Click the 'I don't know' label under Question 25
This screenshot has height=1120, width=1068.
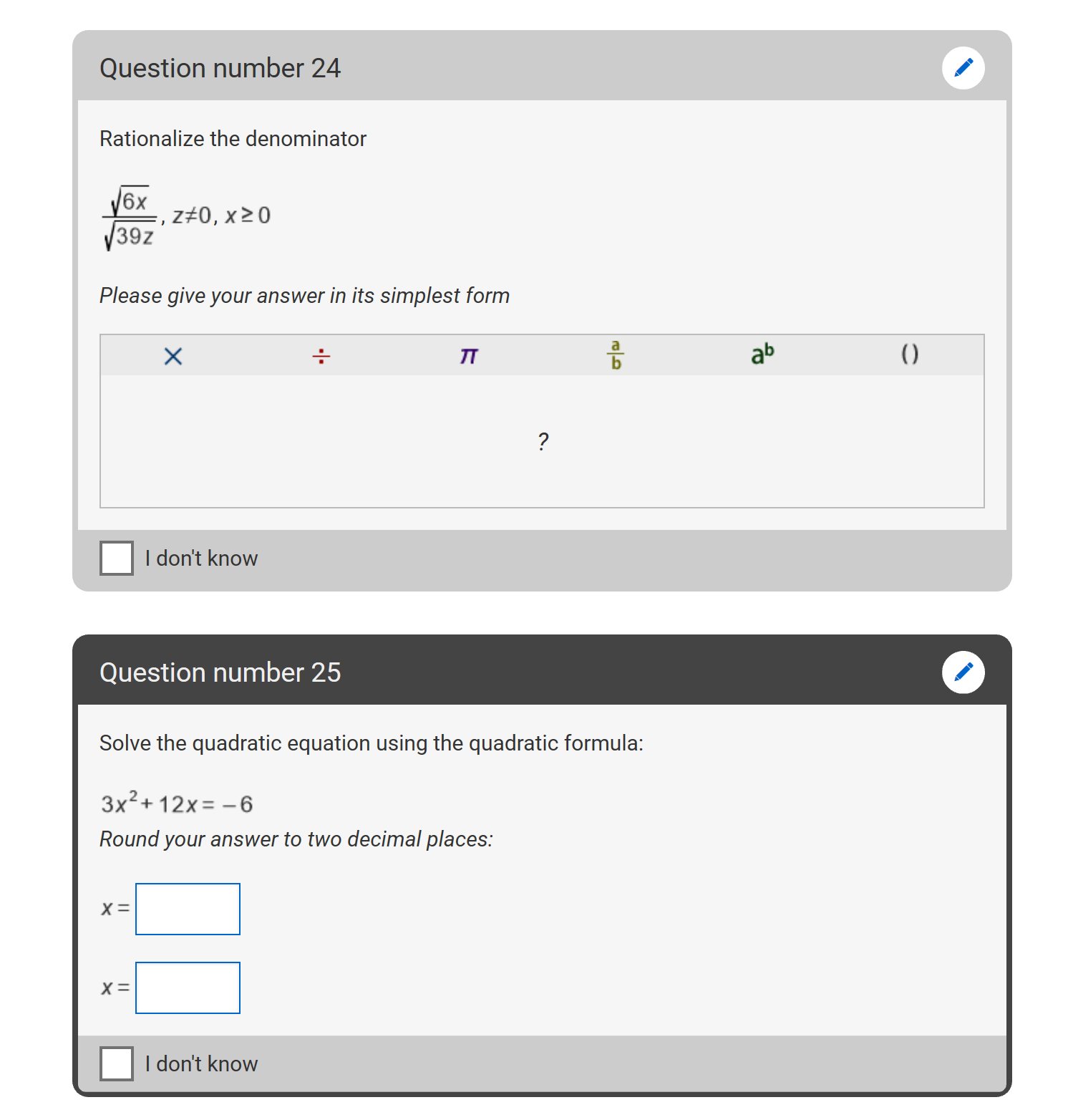click(x=201, y=1064)
